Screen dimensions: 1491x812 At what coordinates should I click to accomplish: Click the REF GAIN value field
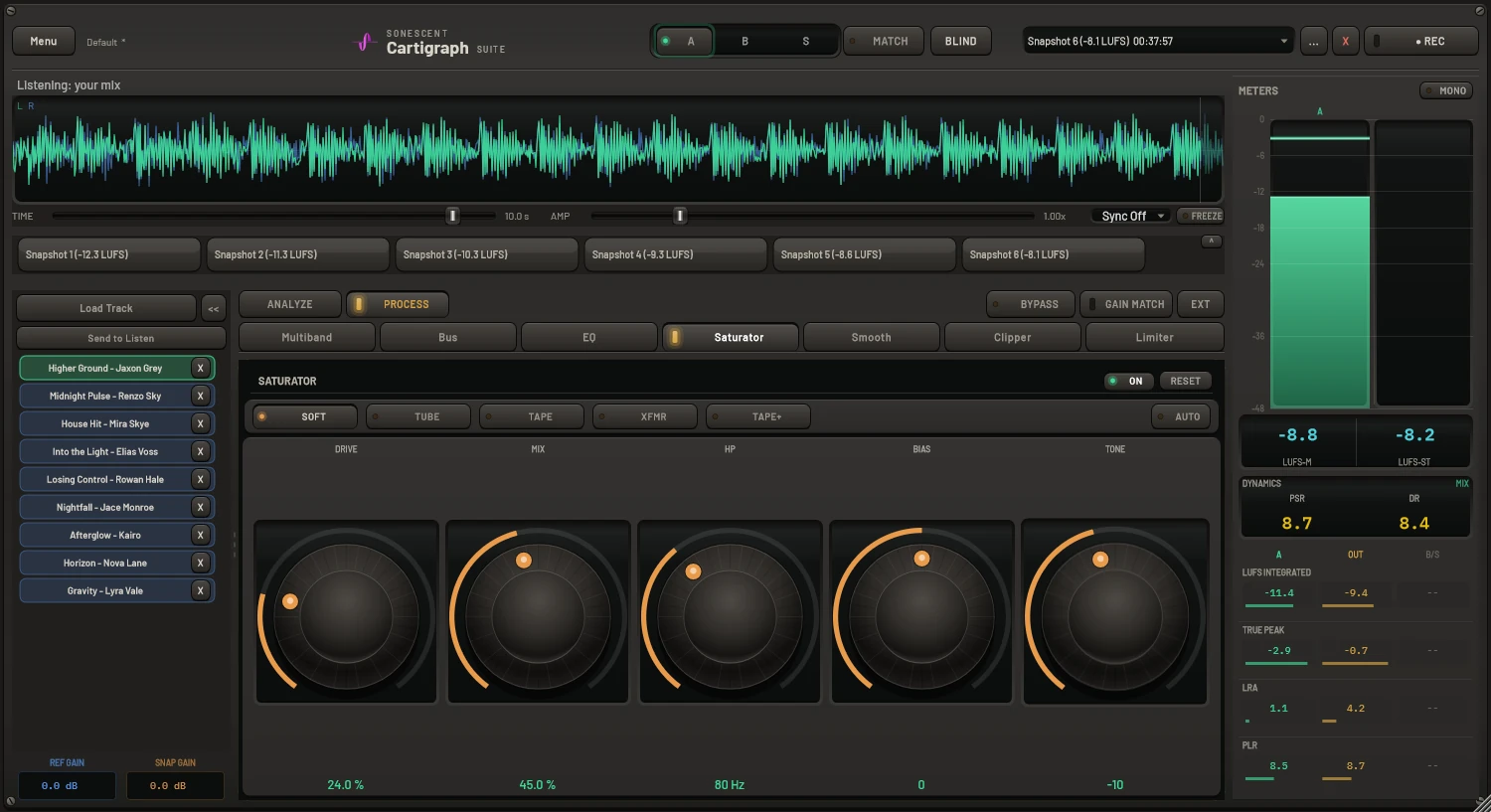coord(67,785)
